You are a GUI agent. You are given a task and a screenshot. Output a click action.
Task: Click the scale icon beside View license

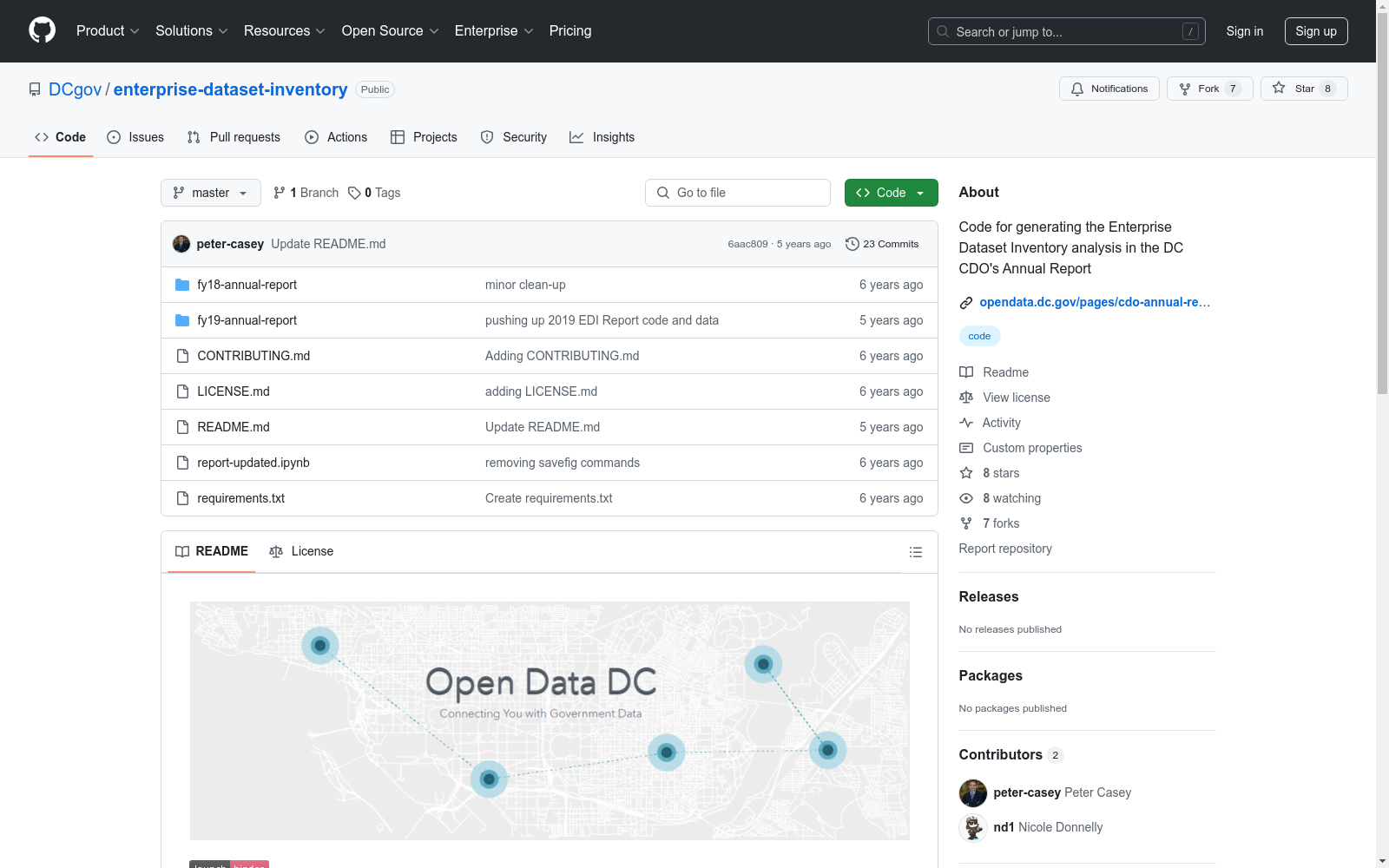click(966, 398)
